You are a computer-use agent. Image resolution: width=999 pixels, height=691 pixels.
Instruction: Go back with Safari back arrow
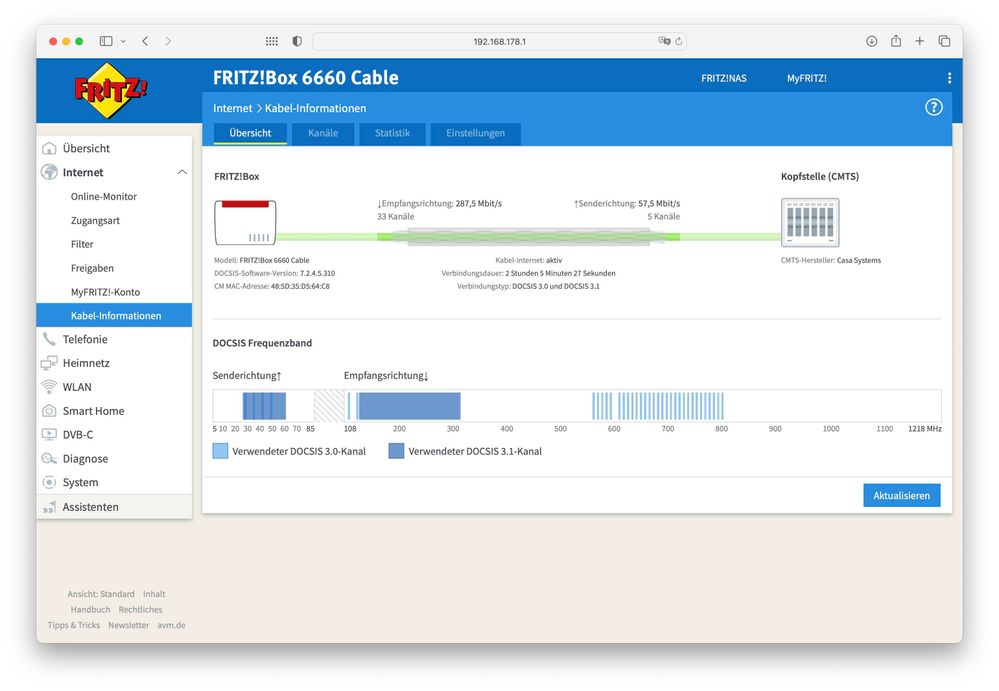click(145, 41)
